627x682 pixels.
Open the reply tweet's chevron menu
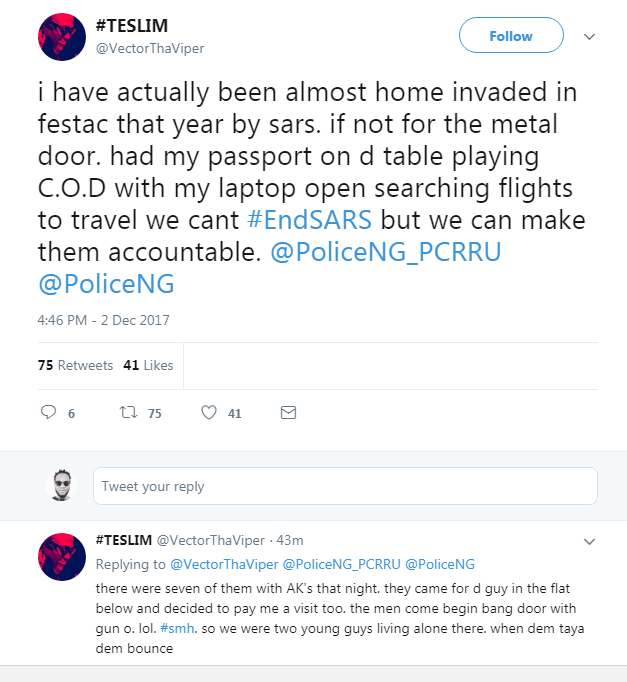(x=589, y=540)
